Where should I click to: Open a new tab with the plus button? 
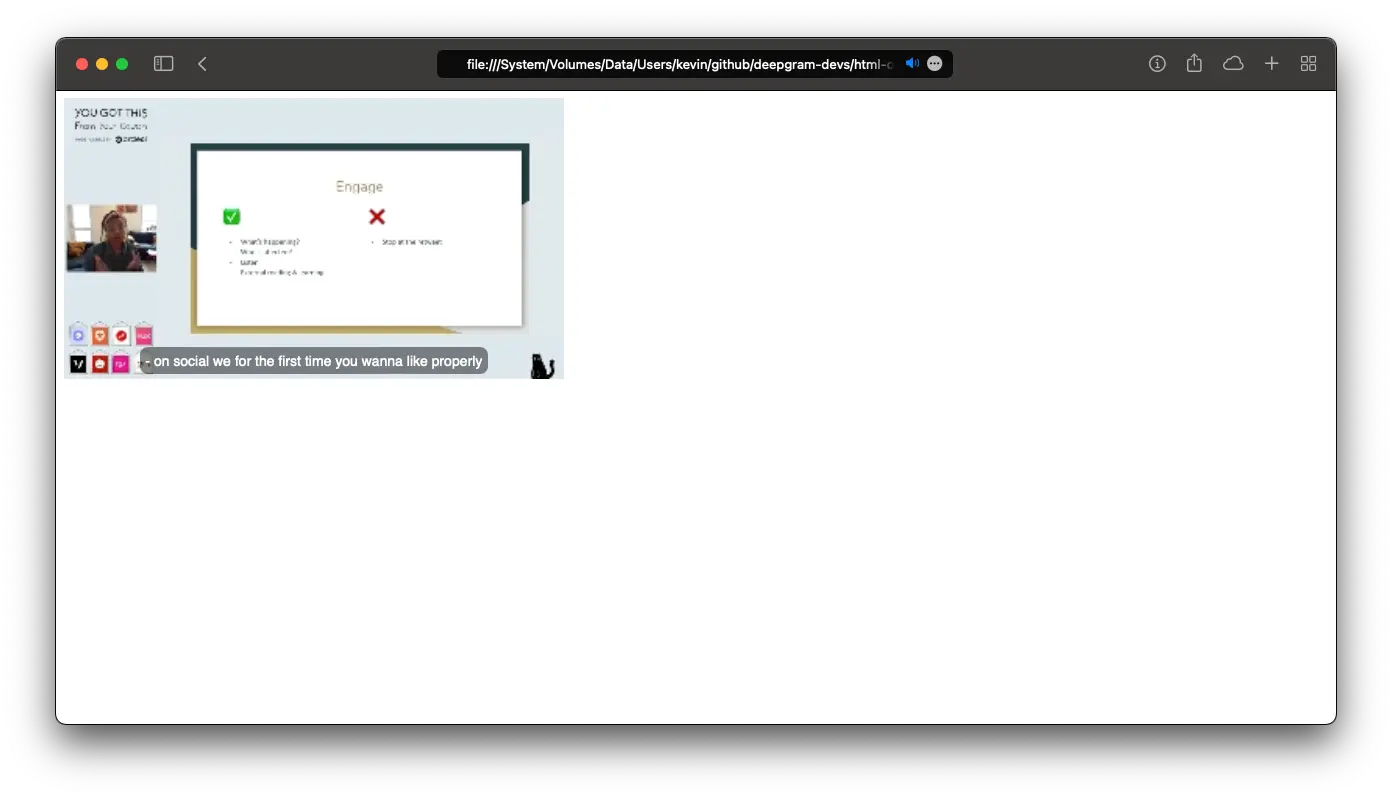[x=1270, y=63]
